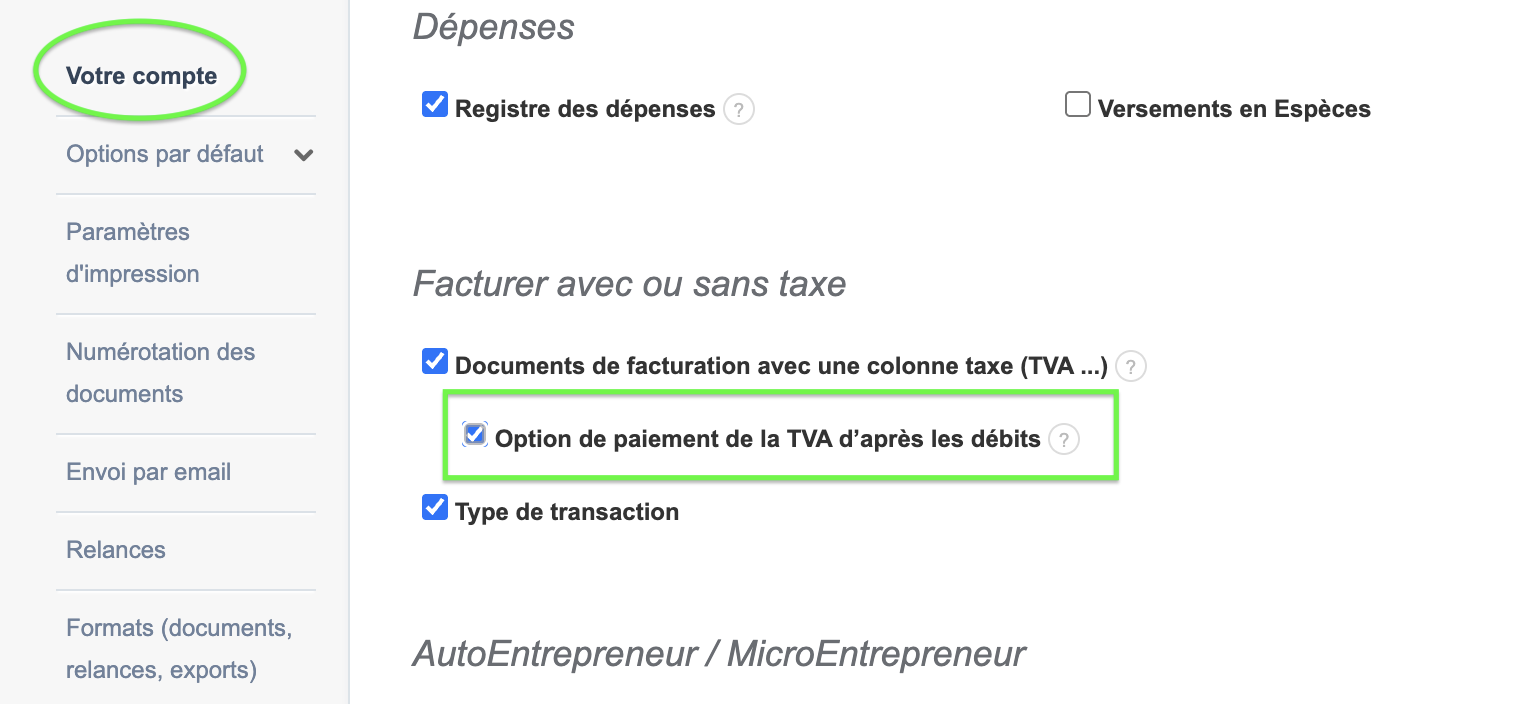Uncheck the Registre des dépenses checkbox
The width and height of the screenshot is (1520, 704).
434,103
